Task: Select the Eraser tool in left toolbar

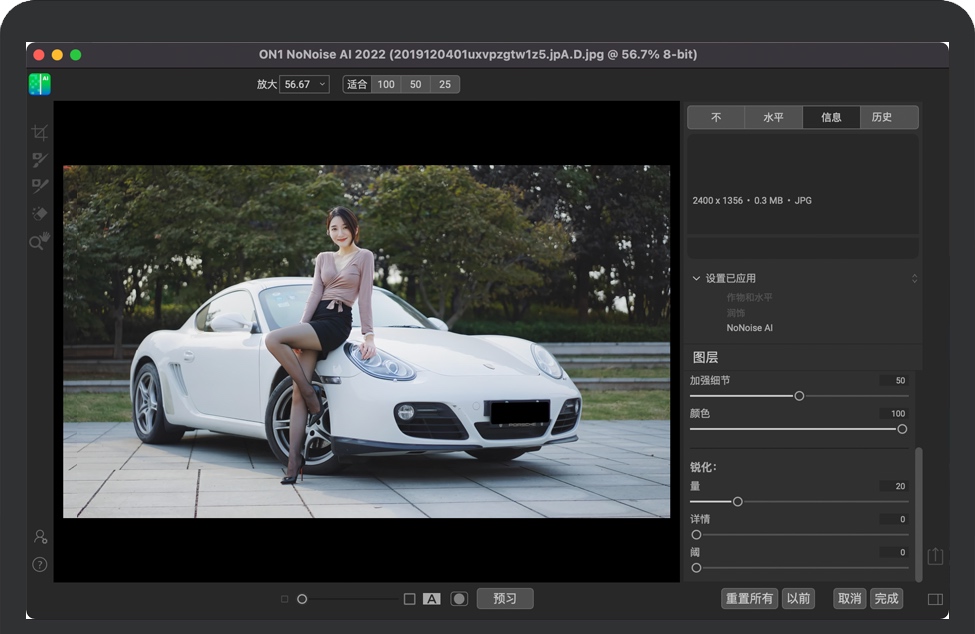Action: coord(40,213)
